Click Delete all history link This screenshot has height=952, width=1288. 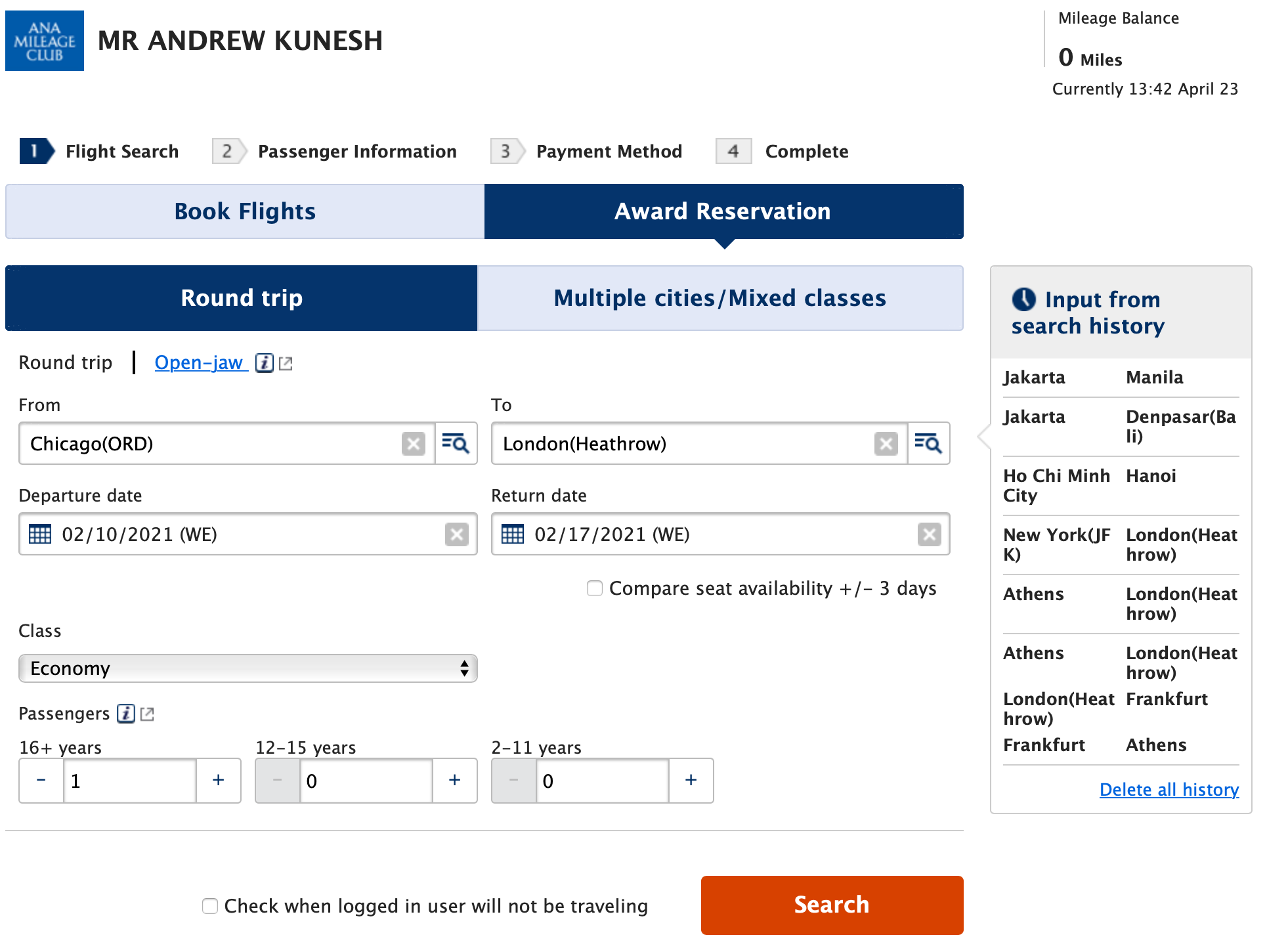tap(1169, 789)
